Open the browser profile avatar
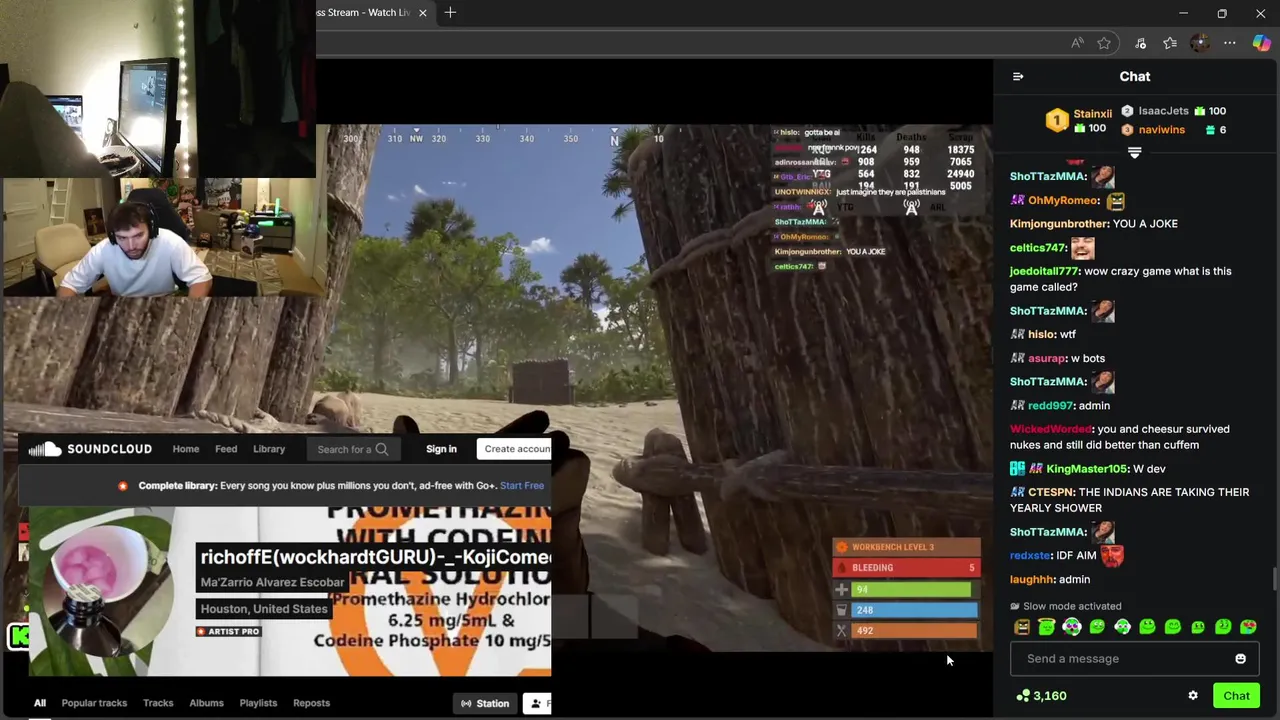This screenshot has width=1280, height=720. (1200, 43)
